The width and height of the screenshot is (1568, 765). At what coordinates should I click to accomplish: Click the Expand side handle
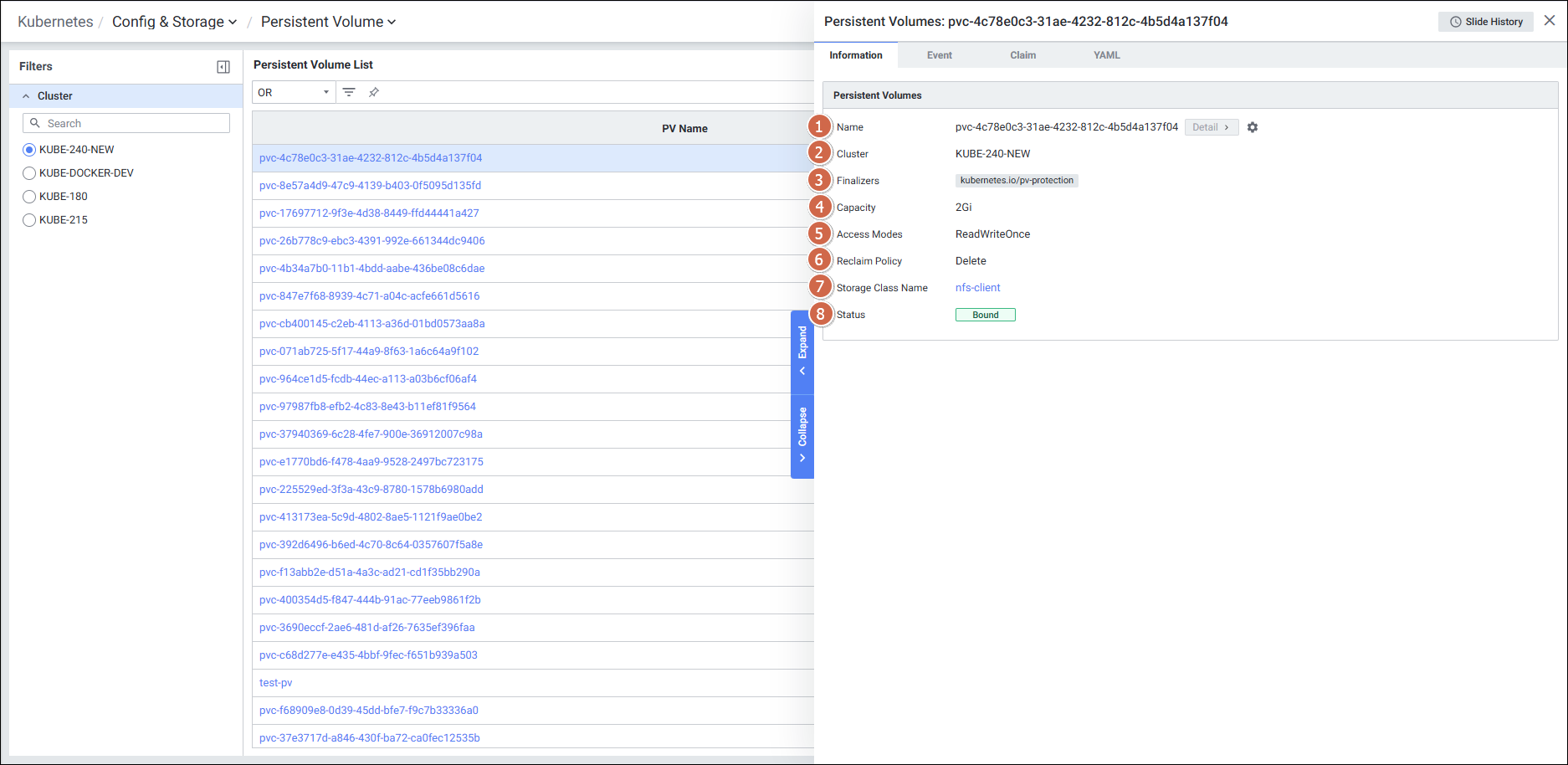802,351
